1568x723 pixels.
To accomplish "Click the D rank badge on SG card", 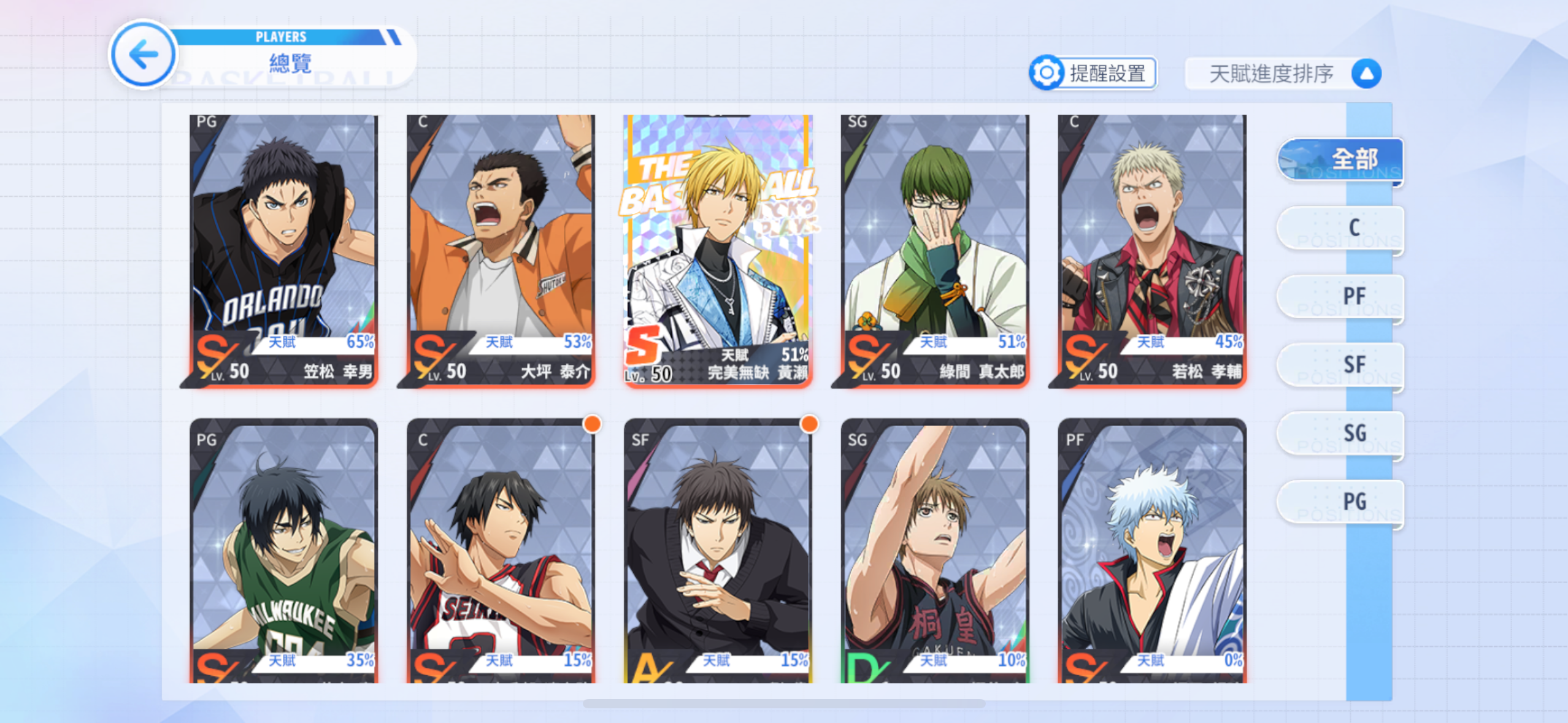I will (864, 667).
